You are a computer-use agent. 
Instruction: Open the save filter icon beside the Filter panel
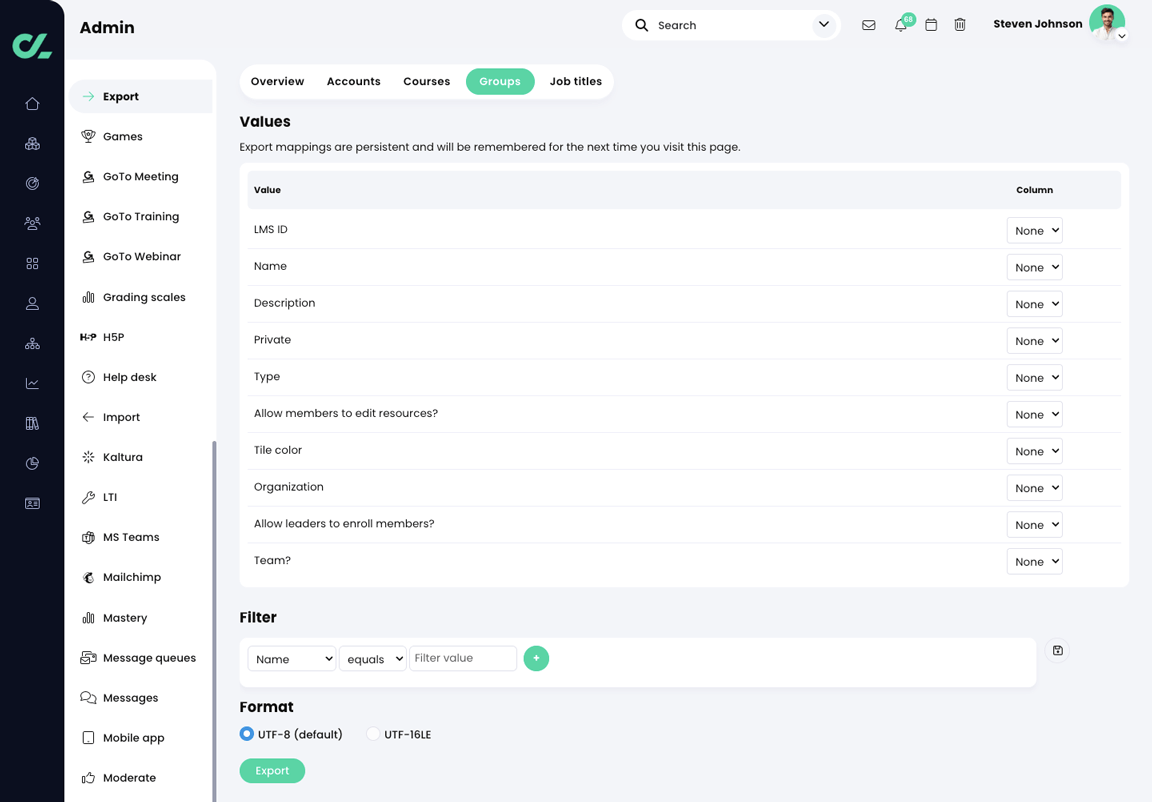[1057, 650]
